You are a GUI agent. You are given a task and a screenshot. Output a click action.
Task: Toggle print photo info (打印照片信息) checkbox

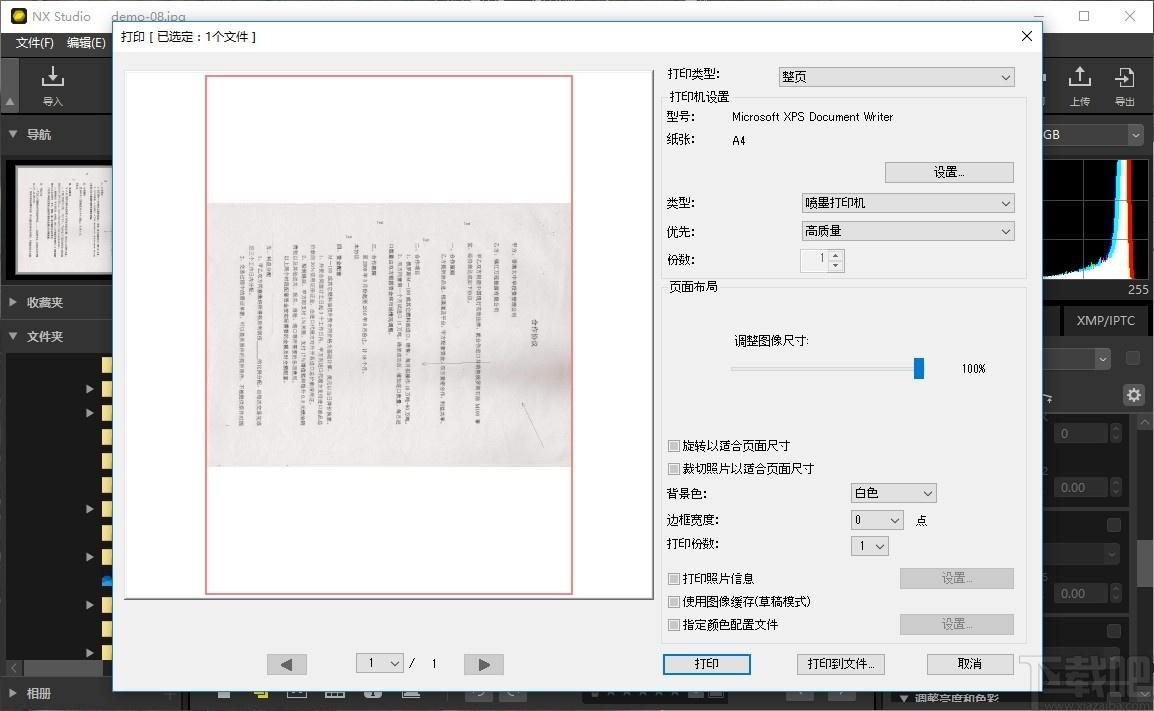pos(674,579)
